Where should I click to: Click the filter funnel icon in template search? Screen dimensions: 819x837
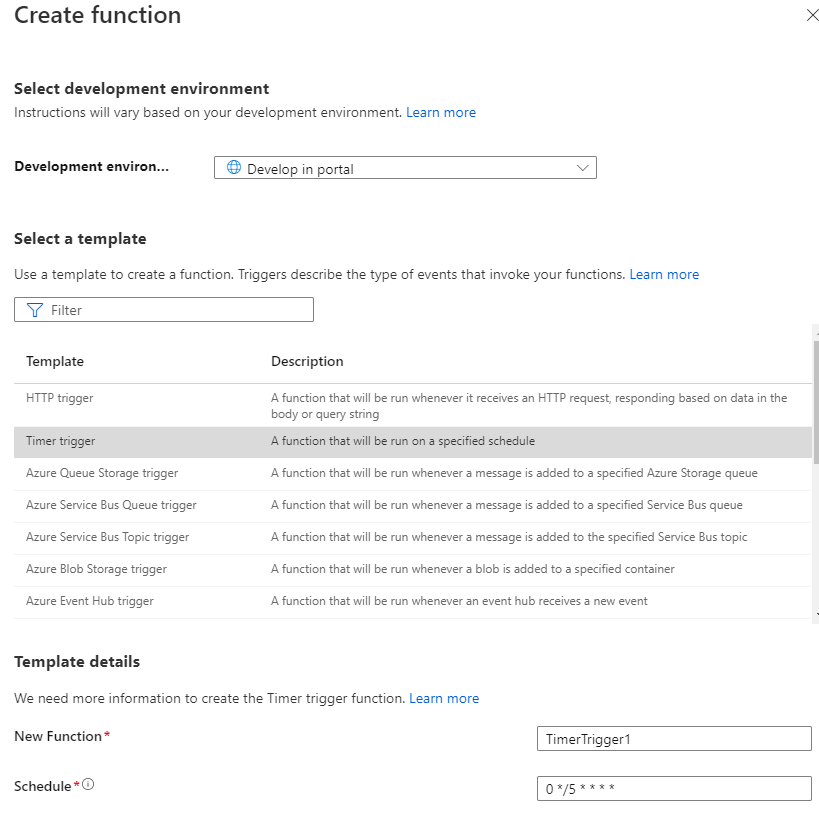34,309
